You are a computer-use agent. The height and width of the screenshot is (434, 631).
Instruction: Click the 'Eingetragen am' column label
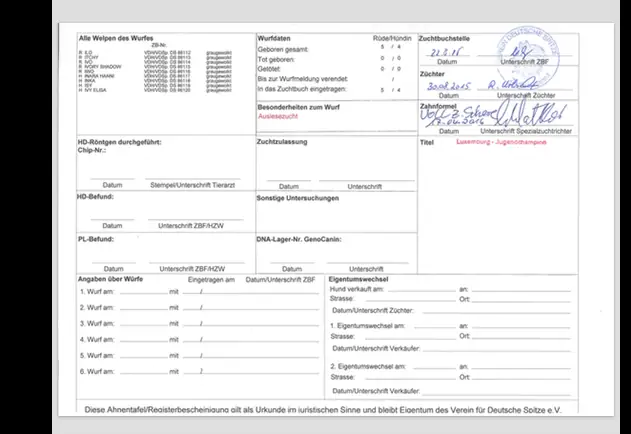point(211,280)
